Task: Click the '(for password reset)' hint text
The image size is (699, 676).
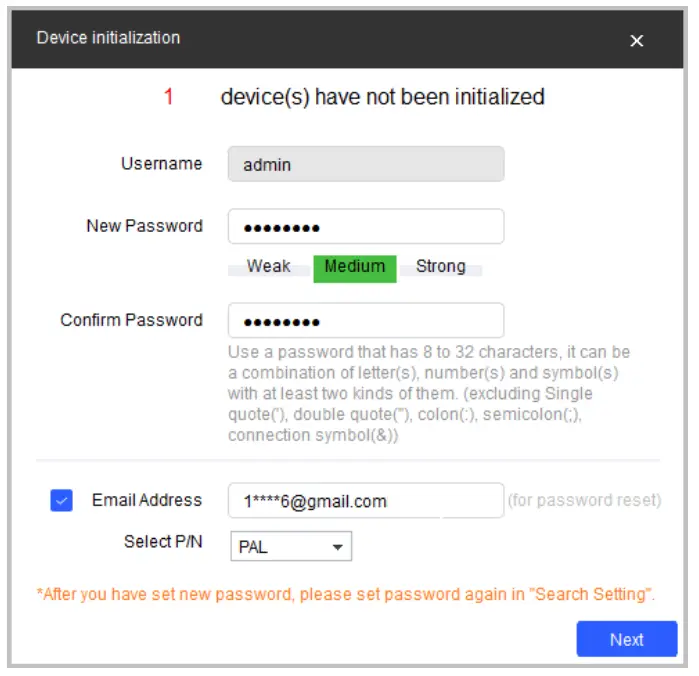Action: tap(584, 500)
